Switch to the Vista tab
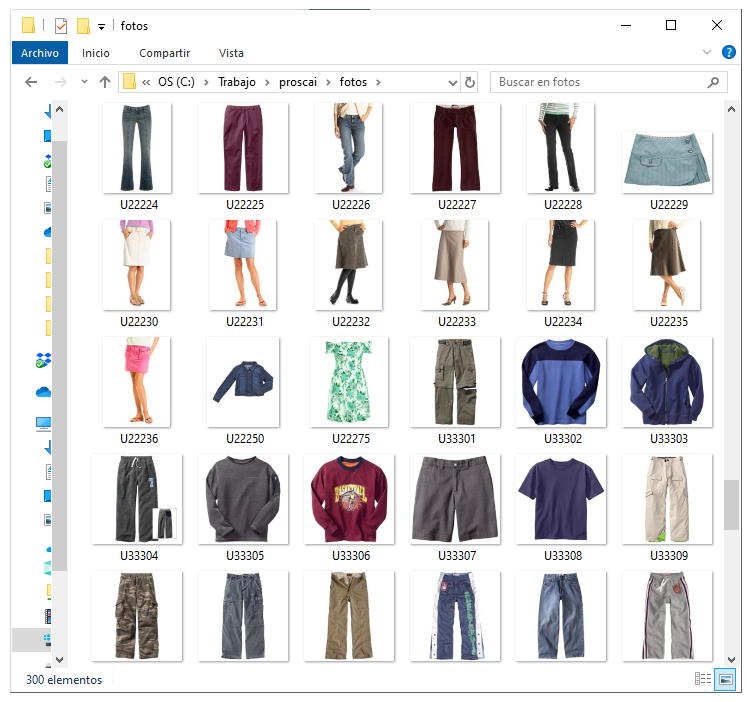This screenshot has height=702, width=749. tap(231, 53)
